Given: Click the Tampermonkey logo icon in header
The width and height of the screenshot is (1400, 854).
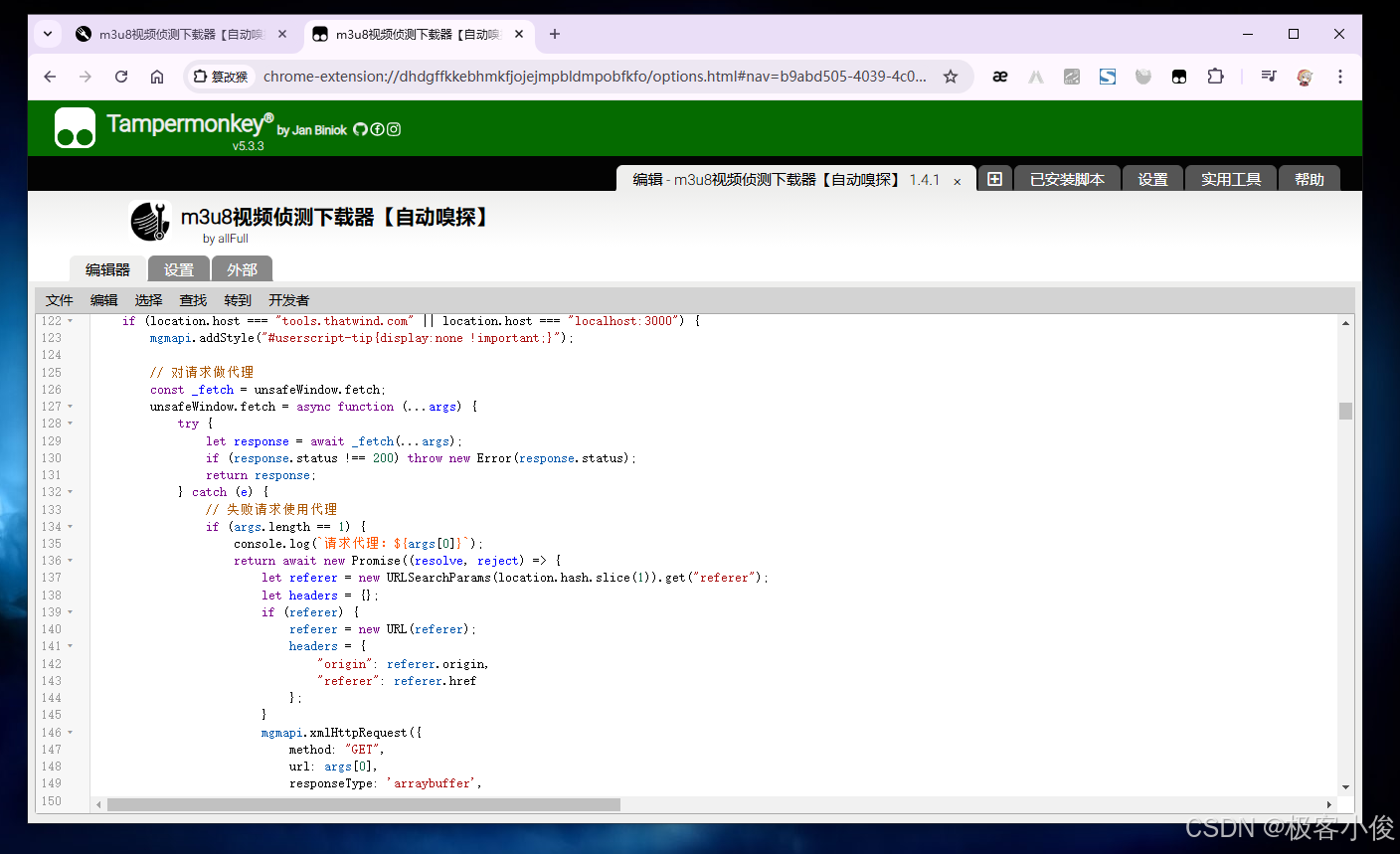Looking at the screenshot, I should click(x=76, y=127).
